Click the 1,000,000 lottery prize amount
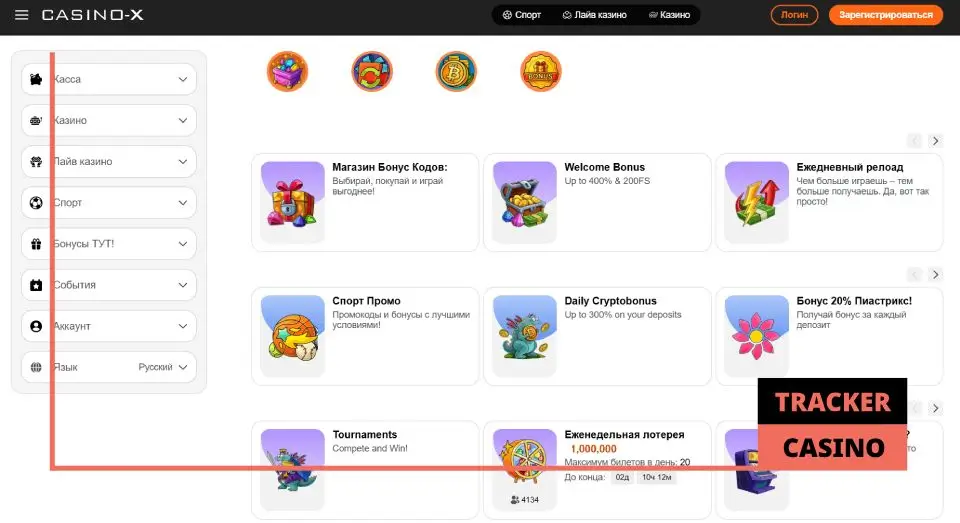This screenshot has width=960, height=523. point(593,449)
